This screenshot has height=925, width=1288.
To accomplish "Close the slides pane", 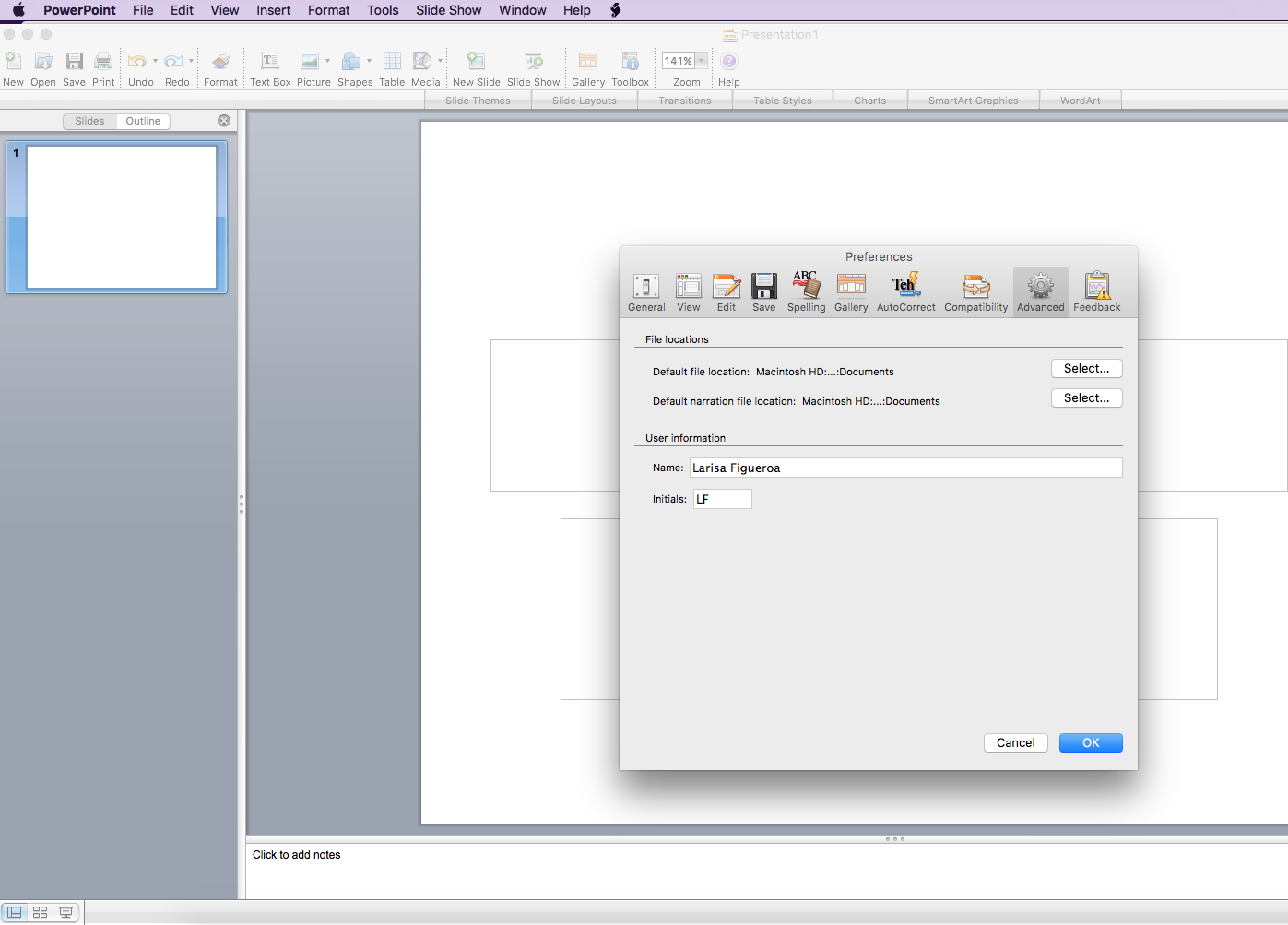I will tap(224, 121).
